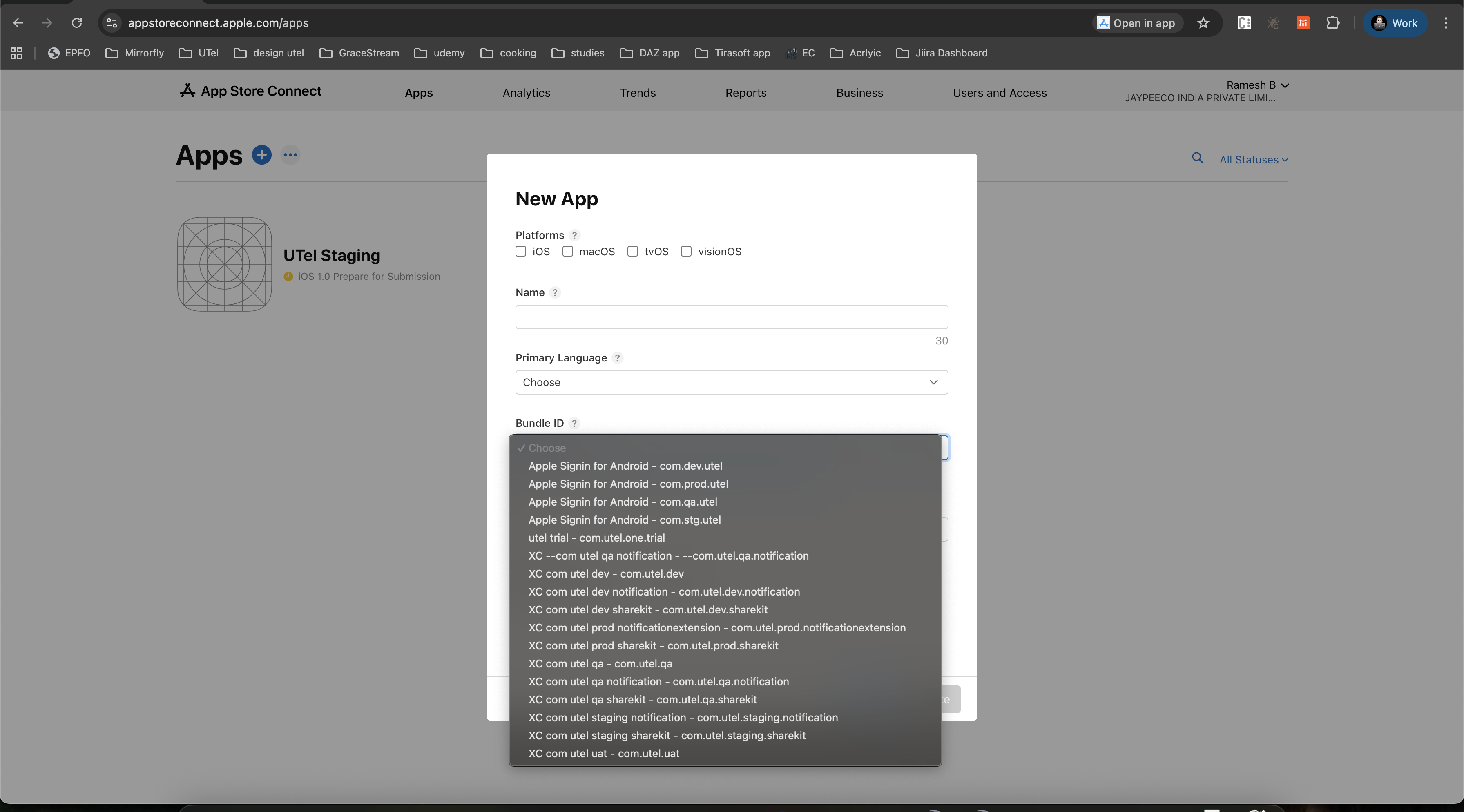Open the ellipsis more options icon
Image resolution: width=1464 pixels, height=812 pixels.
[290, 154]
